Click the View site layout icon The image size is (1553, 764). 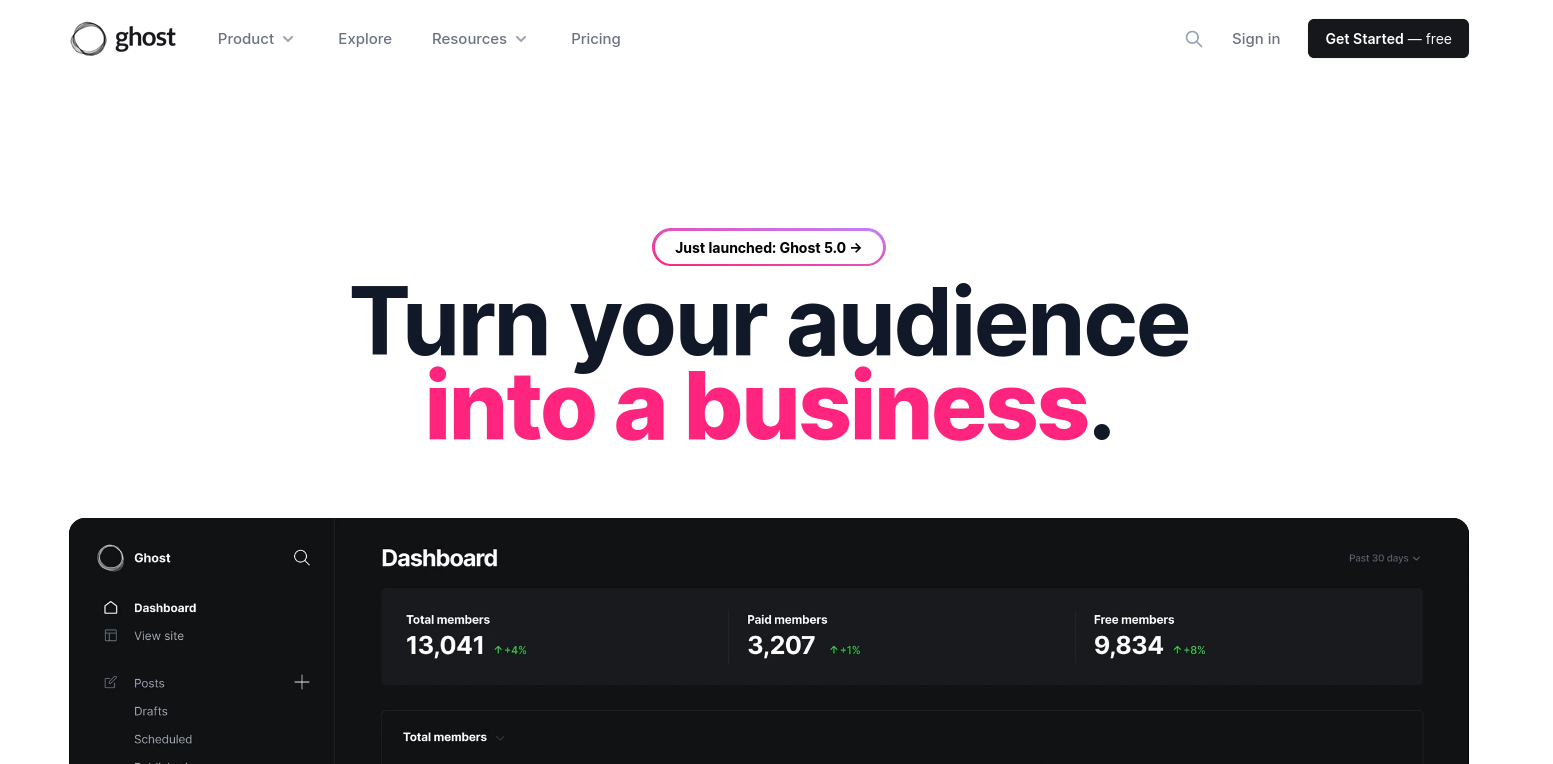(111, 636)
